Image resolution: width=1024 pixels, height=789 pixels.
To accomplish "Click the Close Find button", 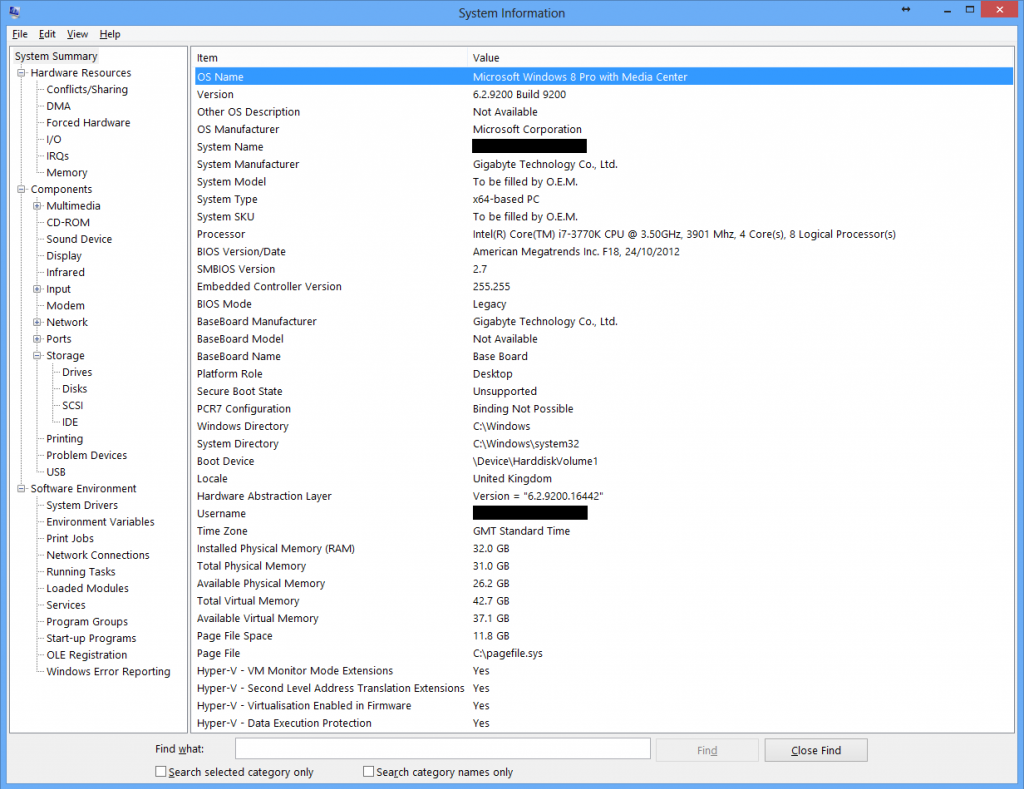I will (816, 750).
